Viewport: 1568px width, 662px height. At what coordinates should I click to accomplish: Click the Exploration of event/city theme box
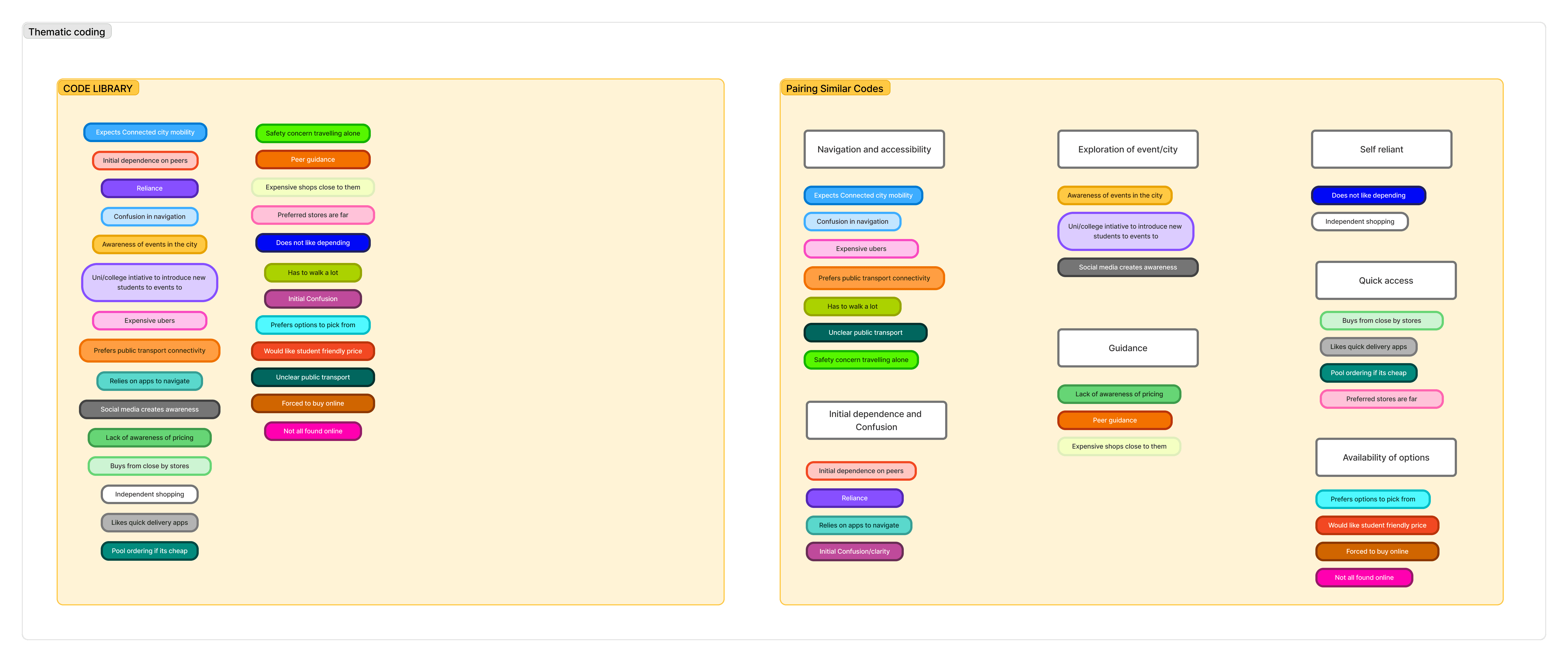(1127, 149)
